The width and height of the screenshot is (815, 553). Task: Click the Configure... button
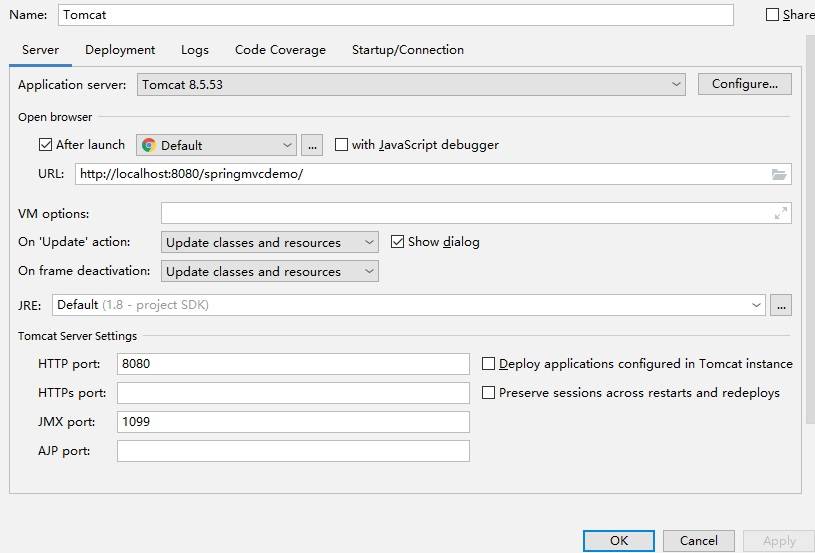coord(744,84)
